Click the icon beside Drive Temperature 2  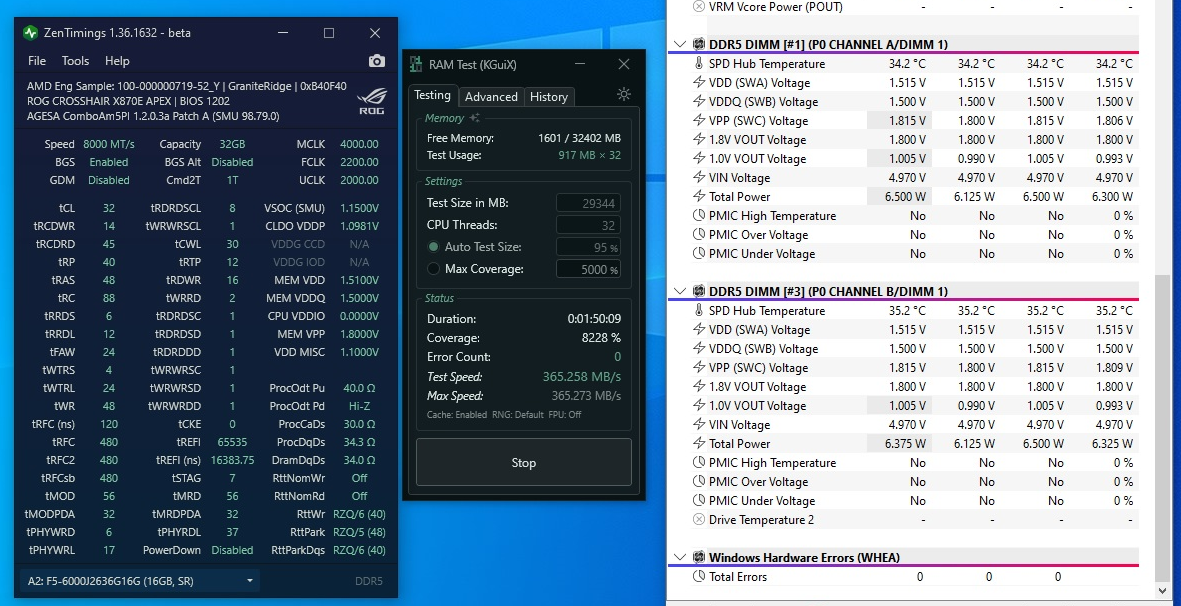pos(698,519)
